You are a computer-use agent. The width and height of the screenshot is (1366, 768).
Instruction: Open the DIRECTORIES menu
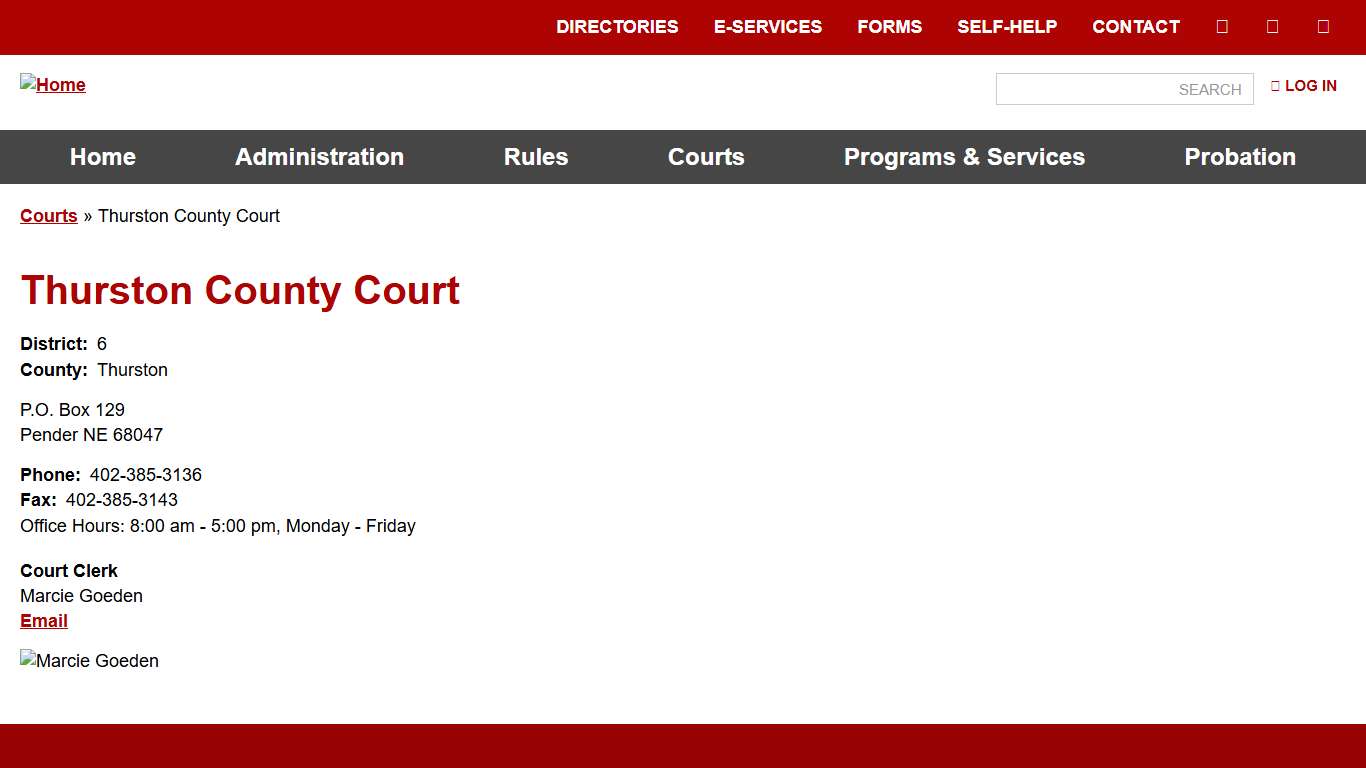617,27
